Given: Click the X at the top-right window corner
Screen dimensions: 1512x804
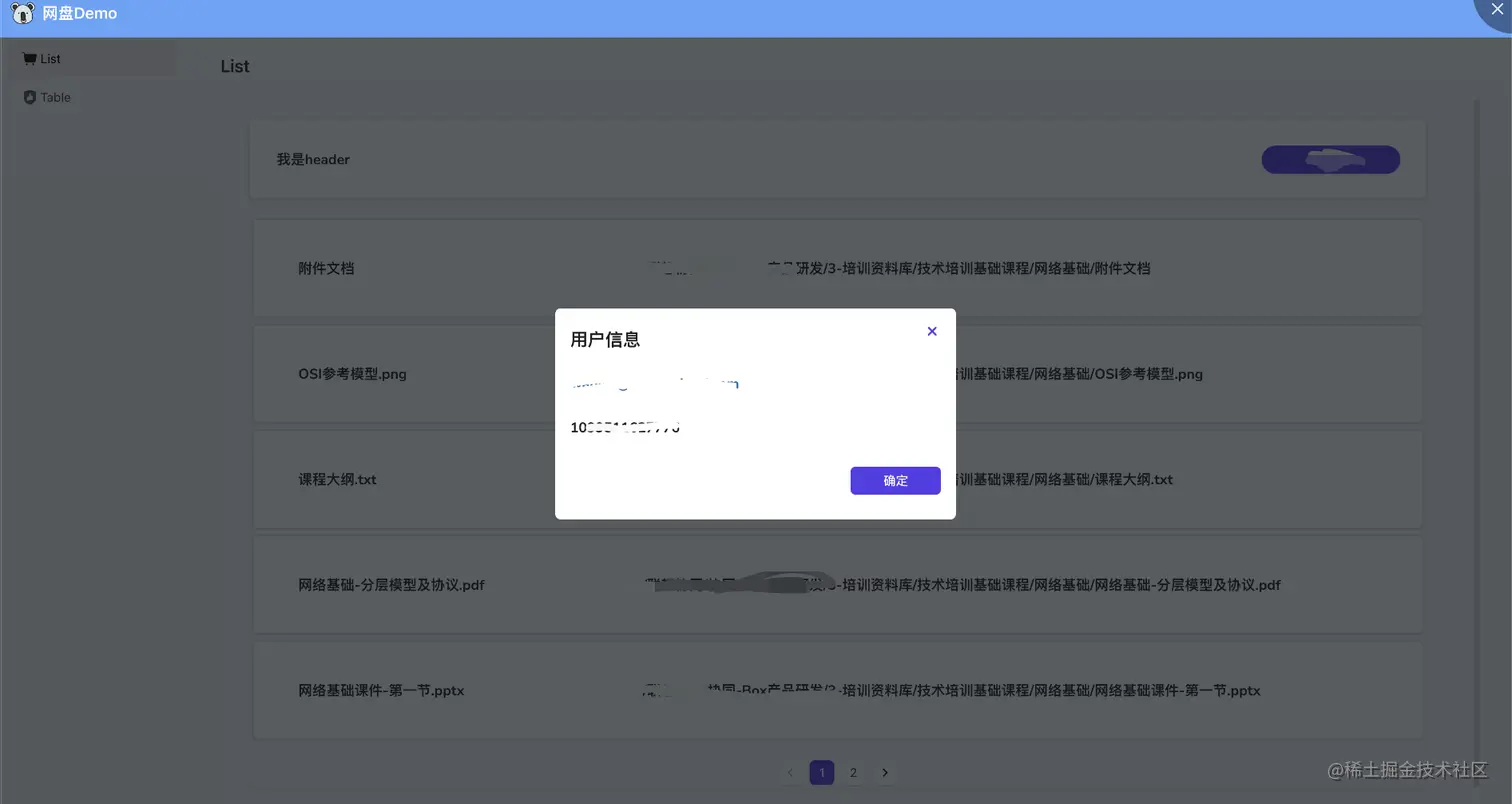Looking at the screenshot, I should pyautogui.click(x=1494, y=10).
